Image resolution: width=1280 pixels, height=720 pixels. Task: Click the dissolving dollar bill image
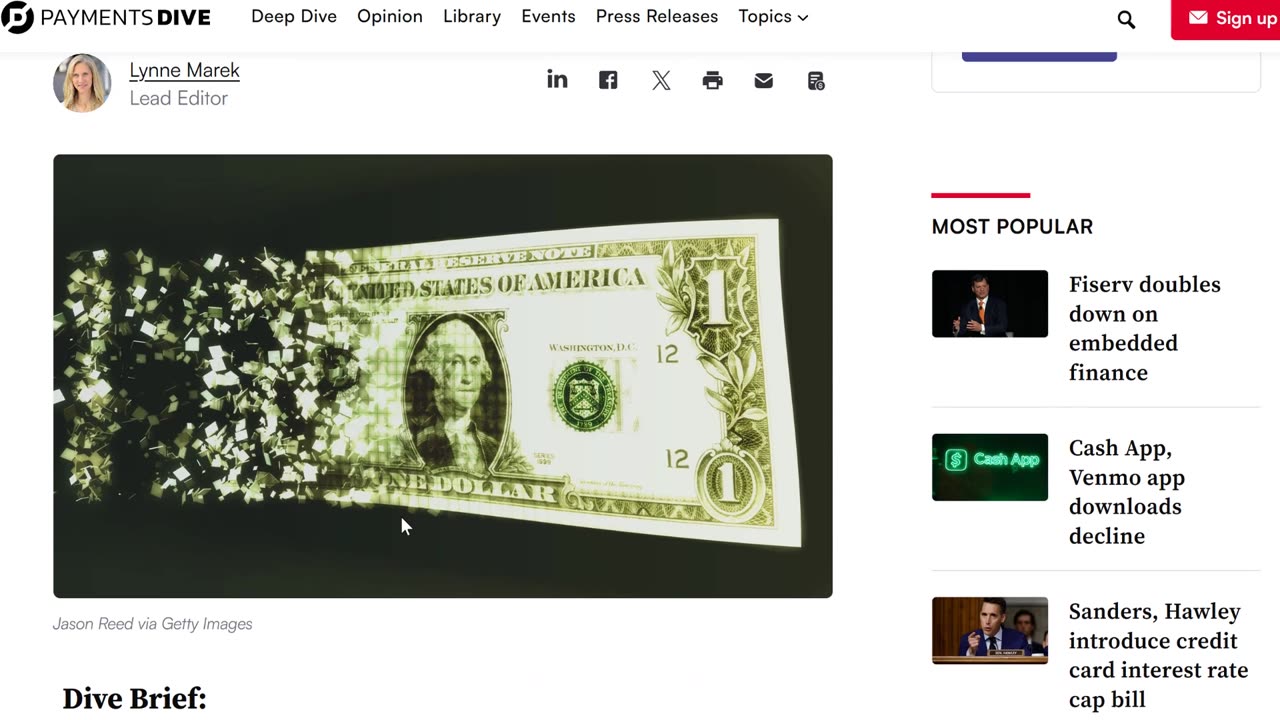pos(442,376)
